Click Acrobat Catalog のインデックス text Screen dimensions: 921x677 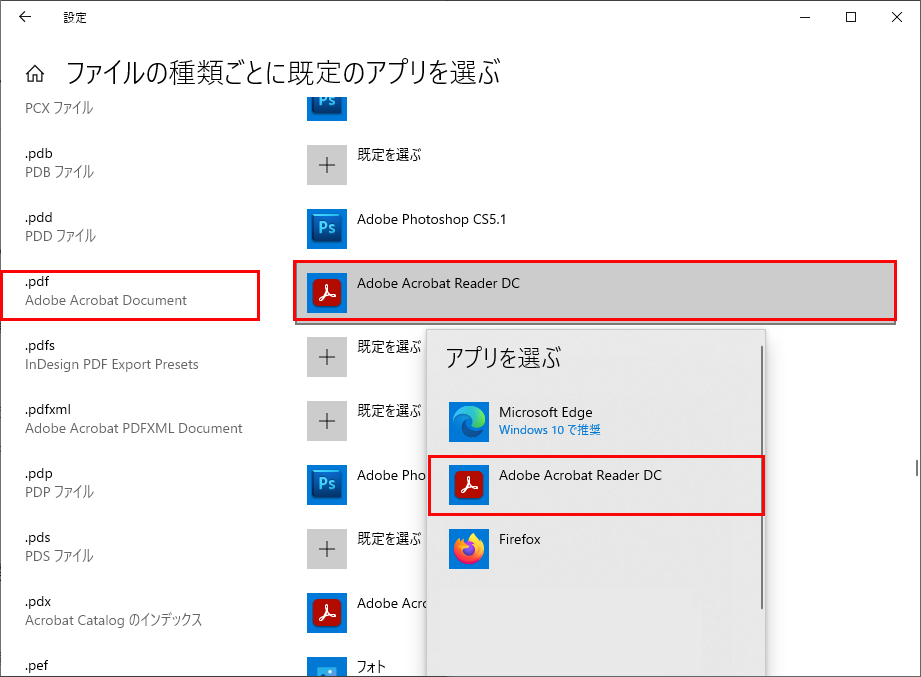tap(113, 621)
